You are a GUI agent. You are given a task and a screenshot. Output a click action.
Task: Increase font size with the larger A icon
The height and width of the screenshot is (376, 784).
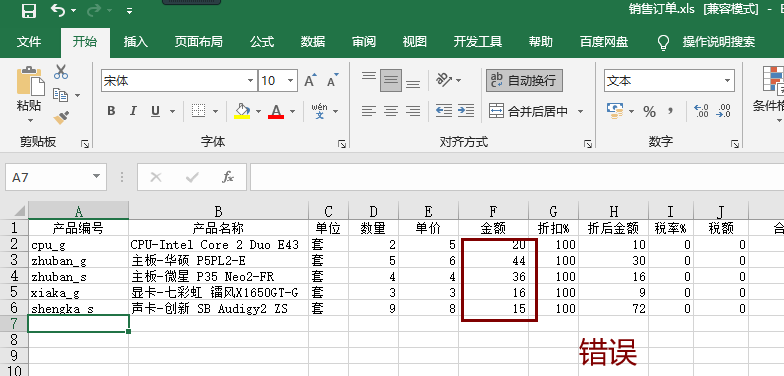(310, 80)
